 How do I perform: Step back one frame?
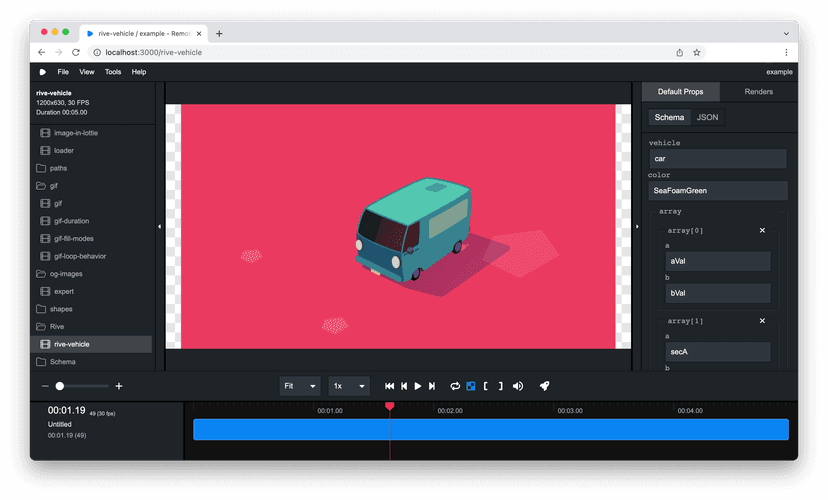404,386
